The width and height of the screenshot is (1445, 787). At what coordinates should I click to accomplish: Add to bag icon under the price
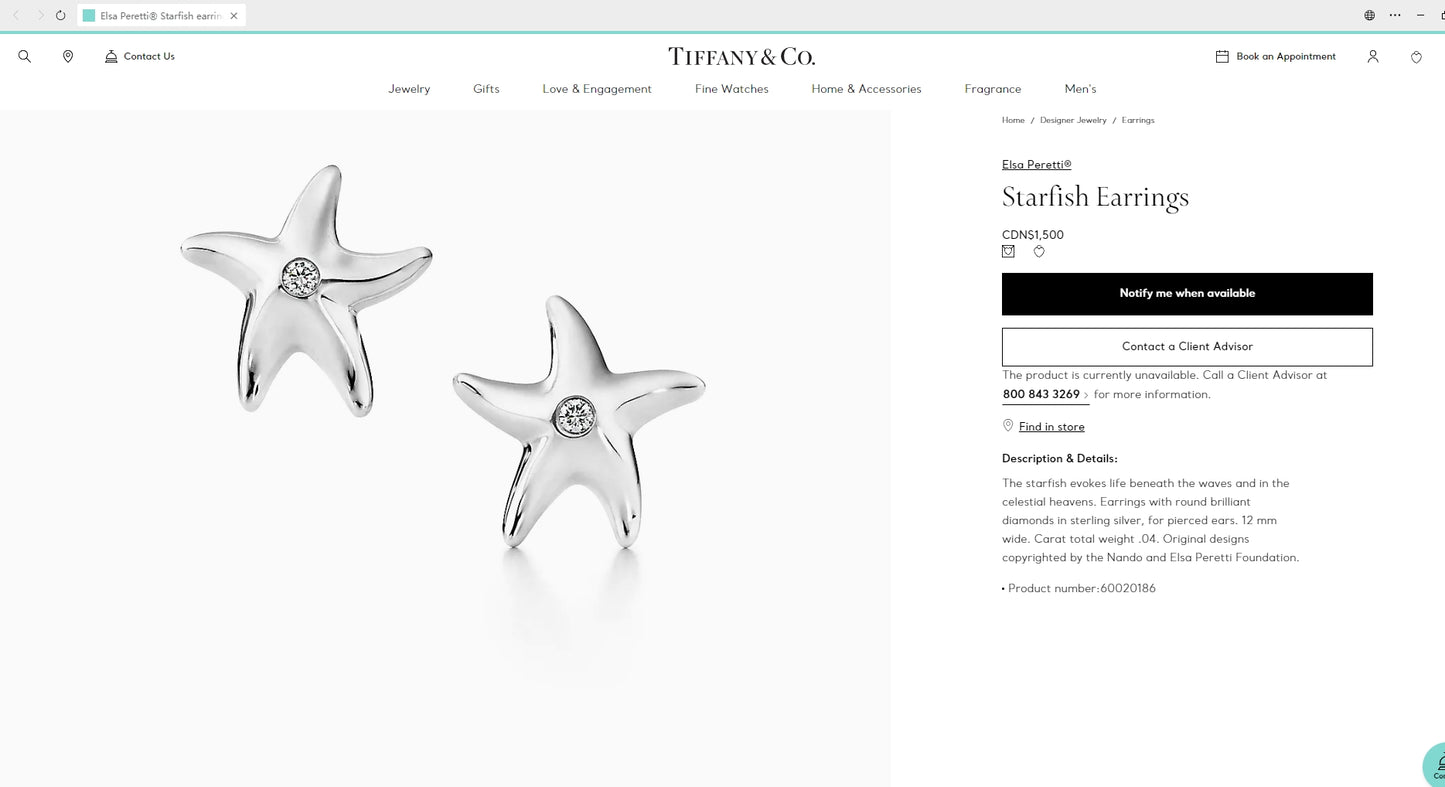coord(1008,252)
